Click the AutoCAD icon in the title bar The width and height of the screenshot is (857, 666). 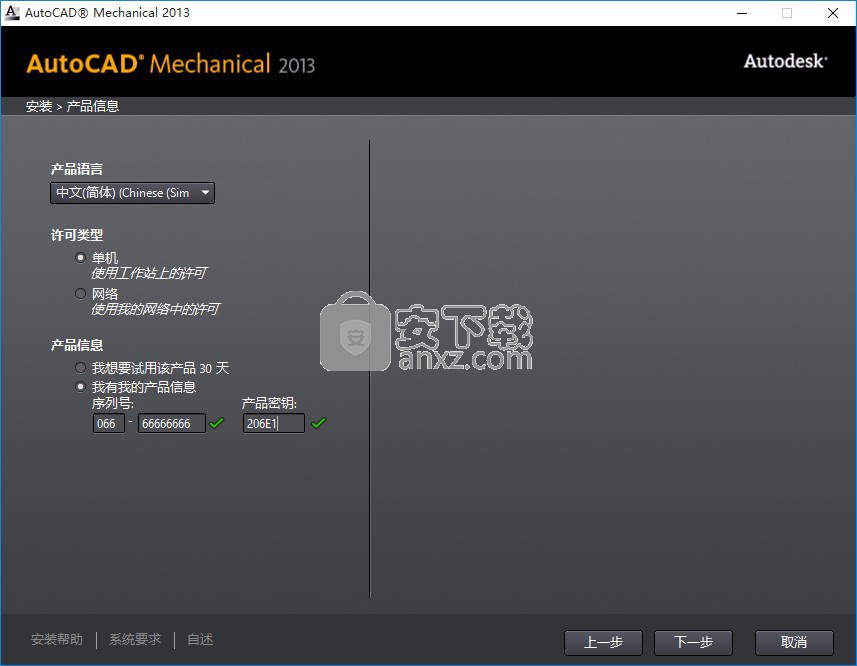tap(11, 12)
